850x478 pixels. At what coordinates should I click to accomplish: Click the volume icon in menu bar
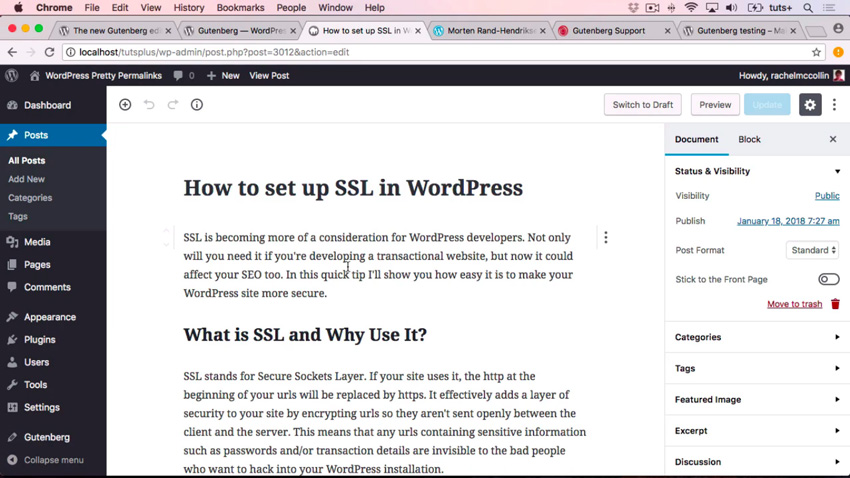[731, 8]
